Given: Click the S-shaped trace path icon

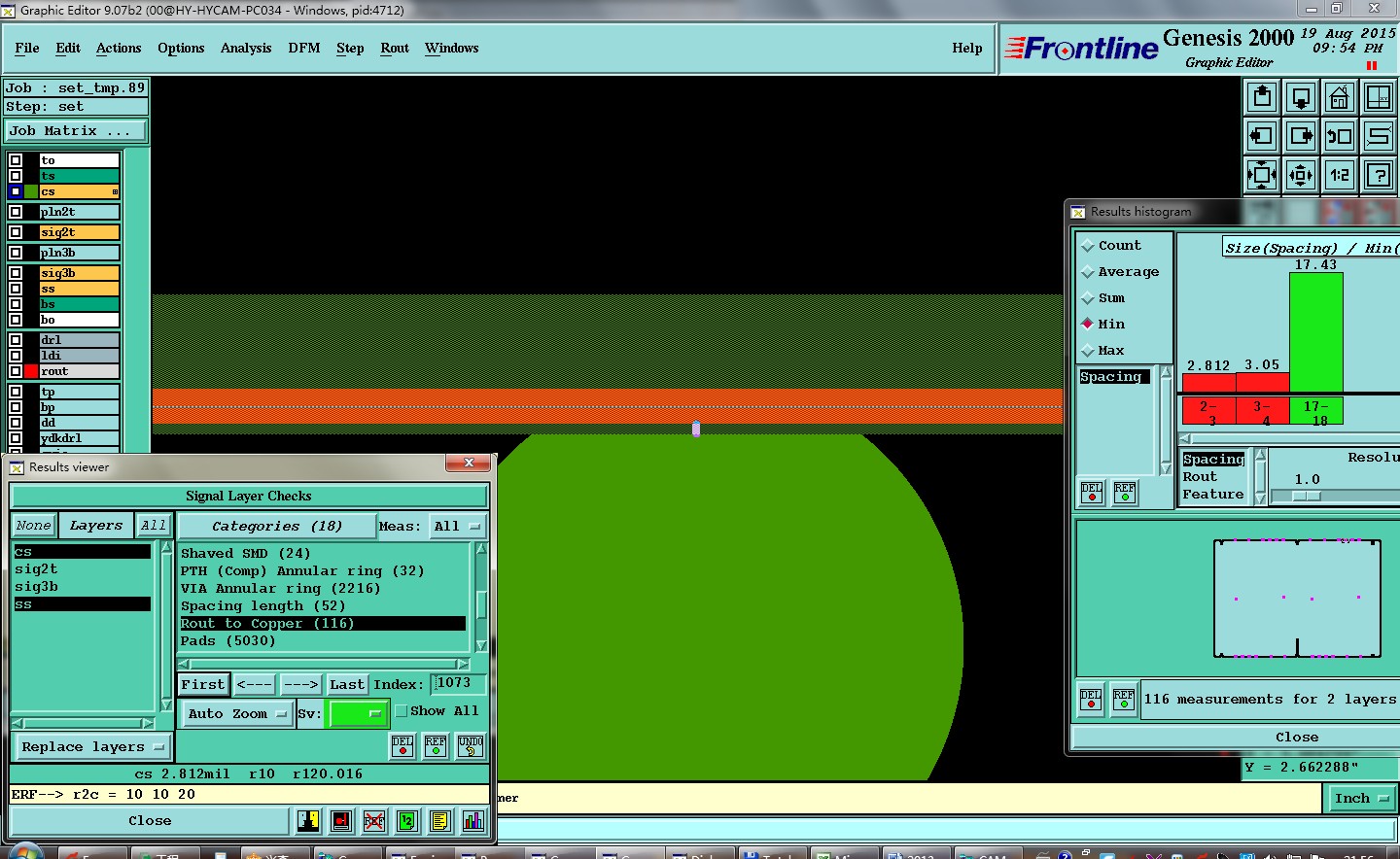Looking at the screenshot, I should pos(1379,136).
